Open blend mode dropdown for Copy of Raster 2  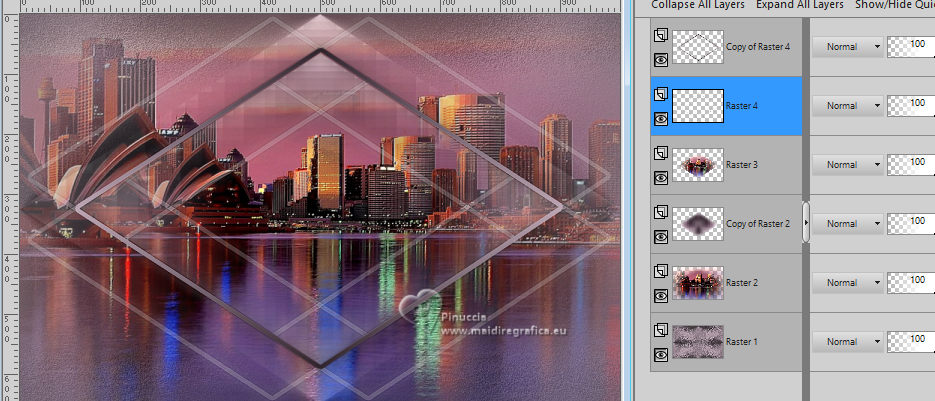click(x=847, y=224)
